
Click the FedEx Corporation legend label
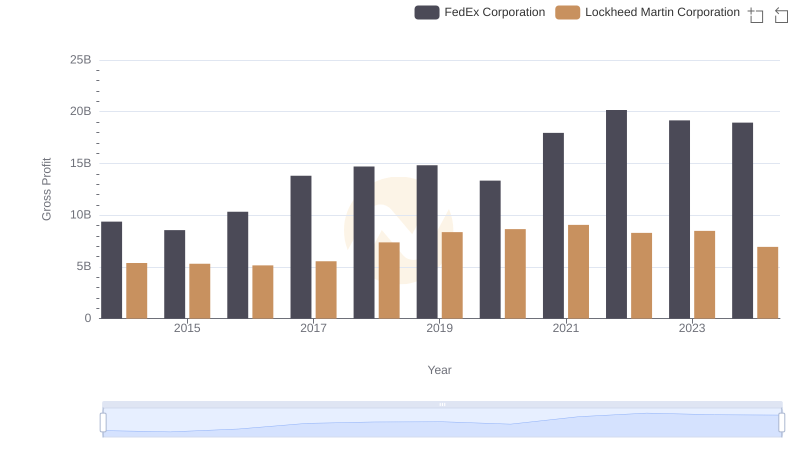494,12
